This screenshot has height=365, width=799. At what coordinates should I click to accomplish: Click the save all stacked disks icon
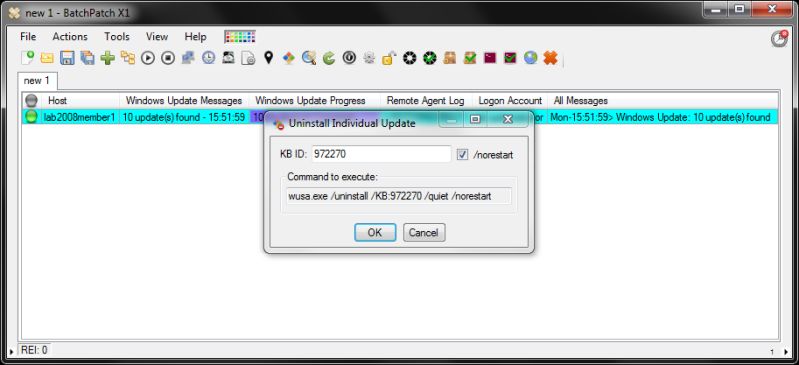click(87, 58)
